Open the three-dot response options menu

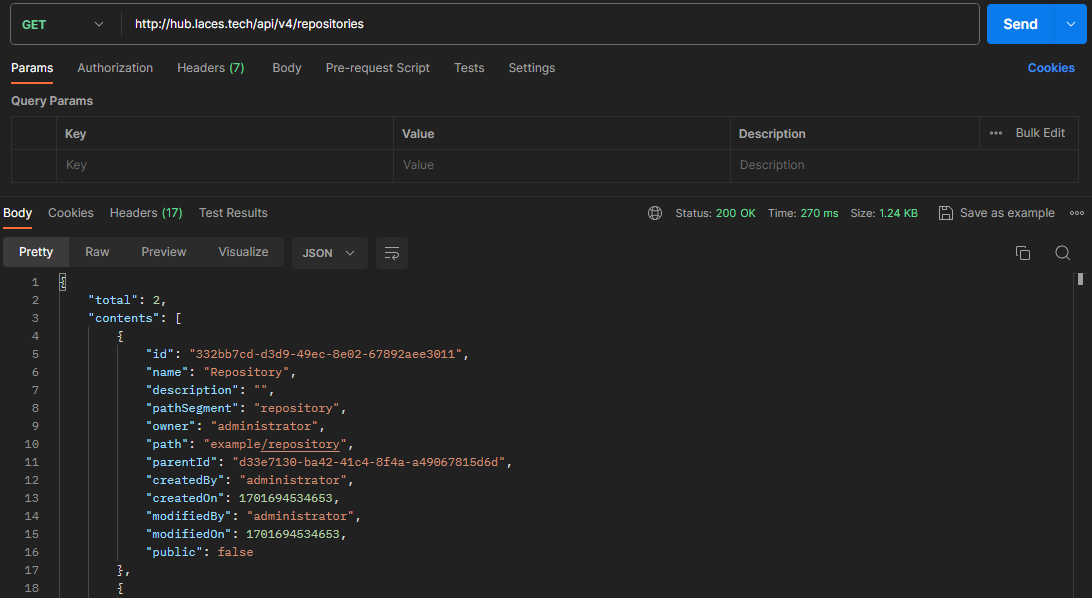coord(1076,213)
